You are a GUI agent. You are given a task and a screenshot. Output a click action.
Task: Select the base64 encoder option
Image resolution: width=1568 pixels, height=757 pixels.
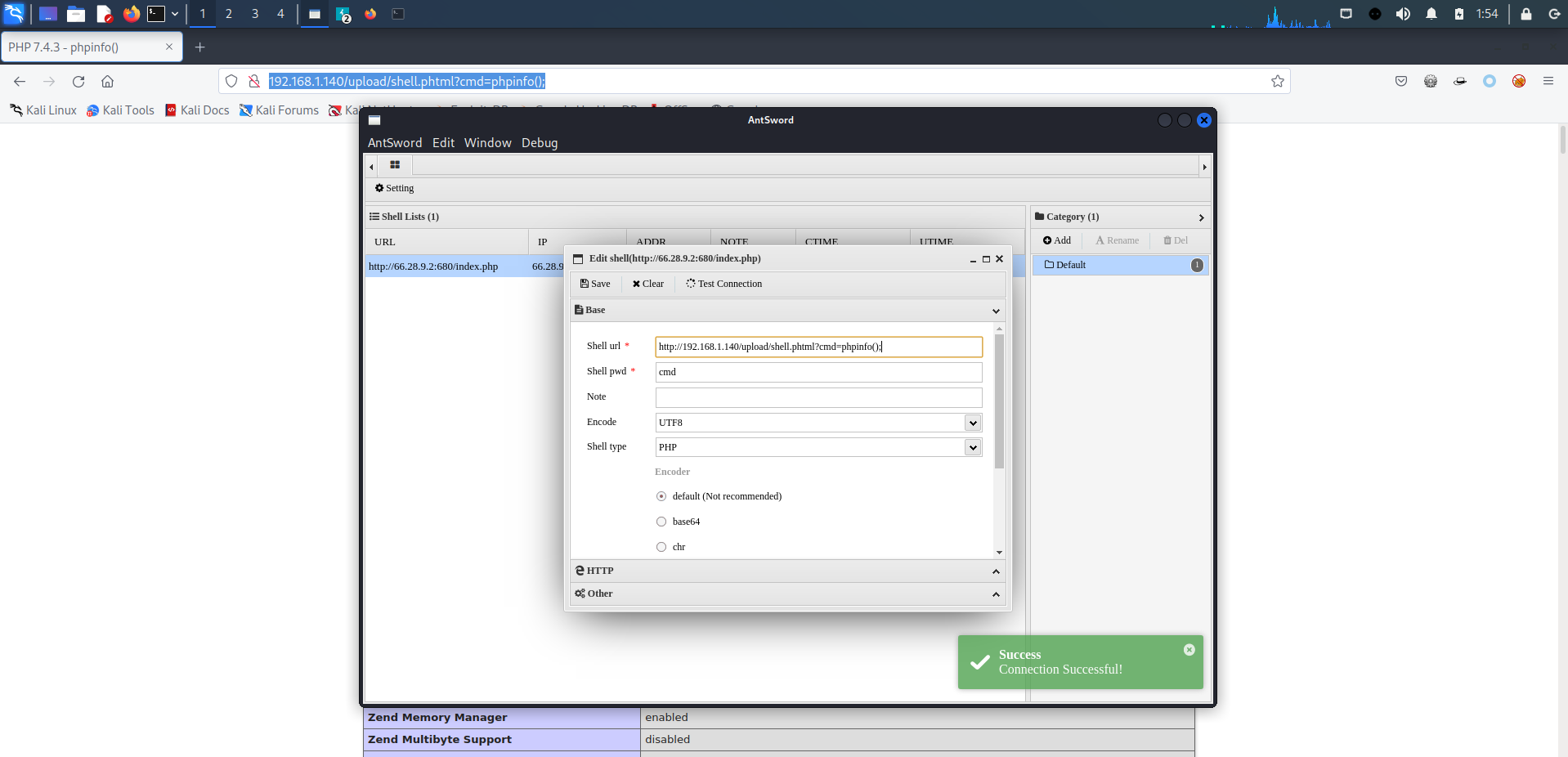pyautogui.click(x=661, y=522)
